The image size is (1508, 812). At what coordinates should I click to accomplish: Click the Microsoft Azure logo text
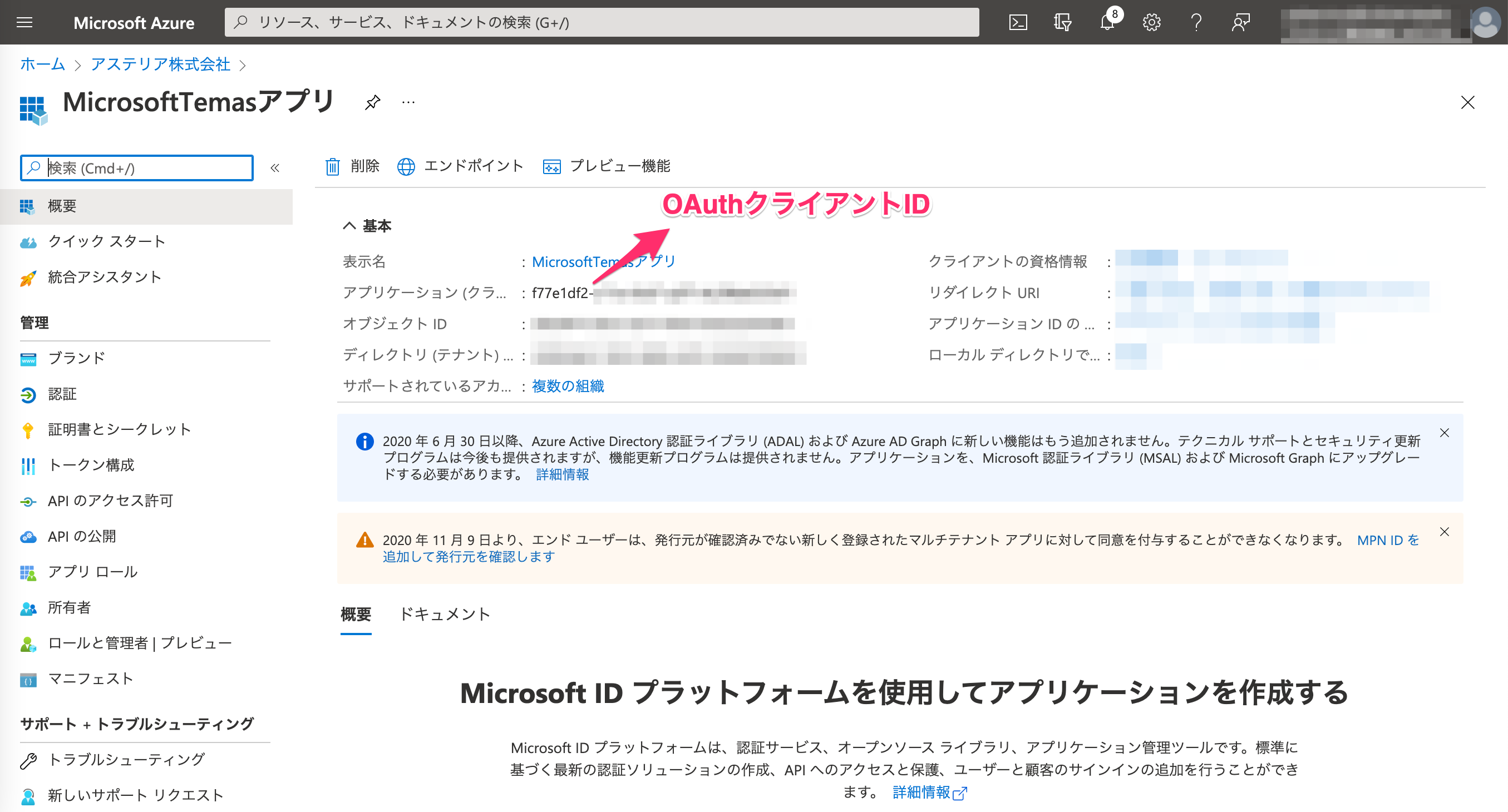click(x=134, y=23)
